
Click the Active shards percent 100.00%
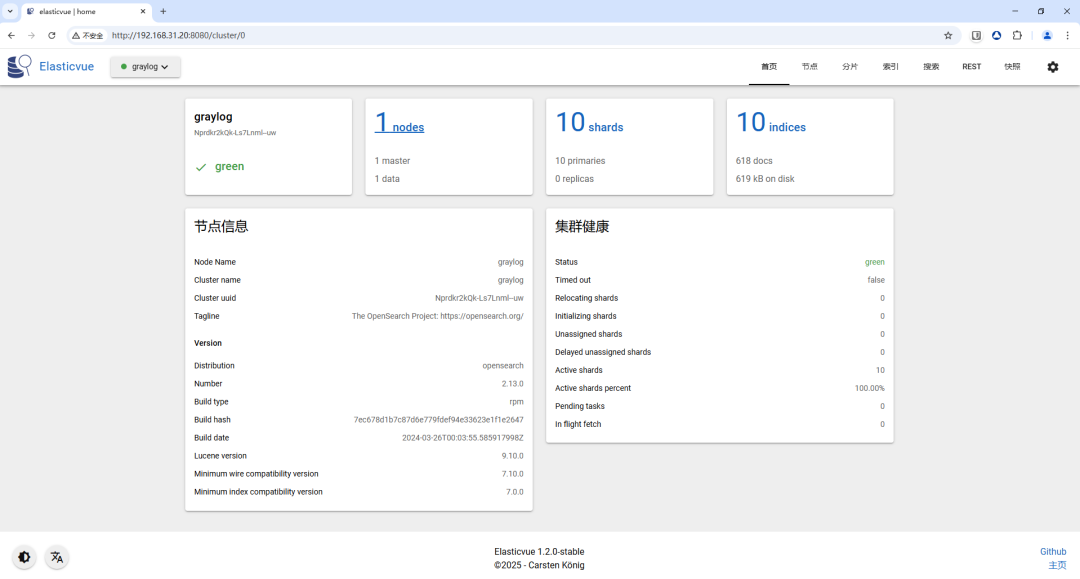click(869, 388)
